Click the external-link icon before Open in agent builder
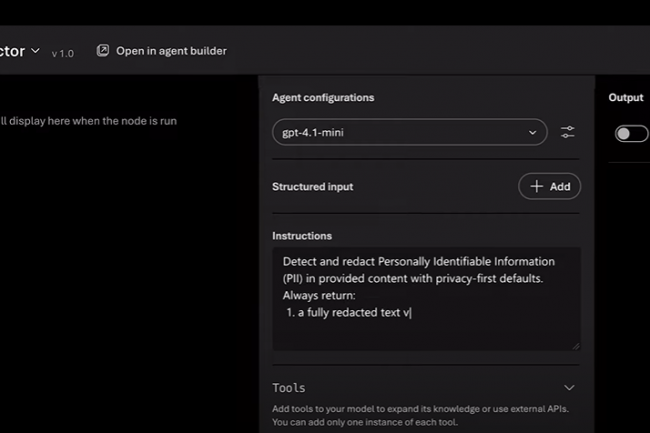 coord(103,50)
